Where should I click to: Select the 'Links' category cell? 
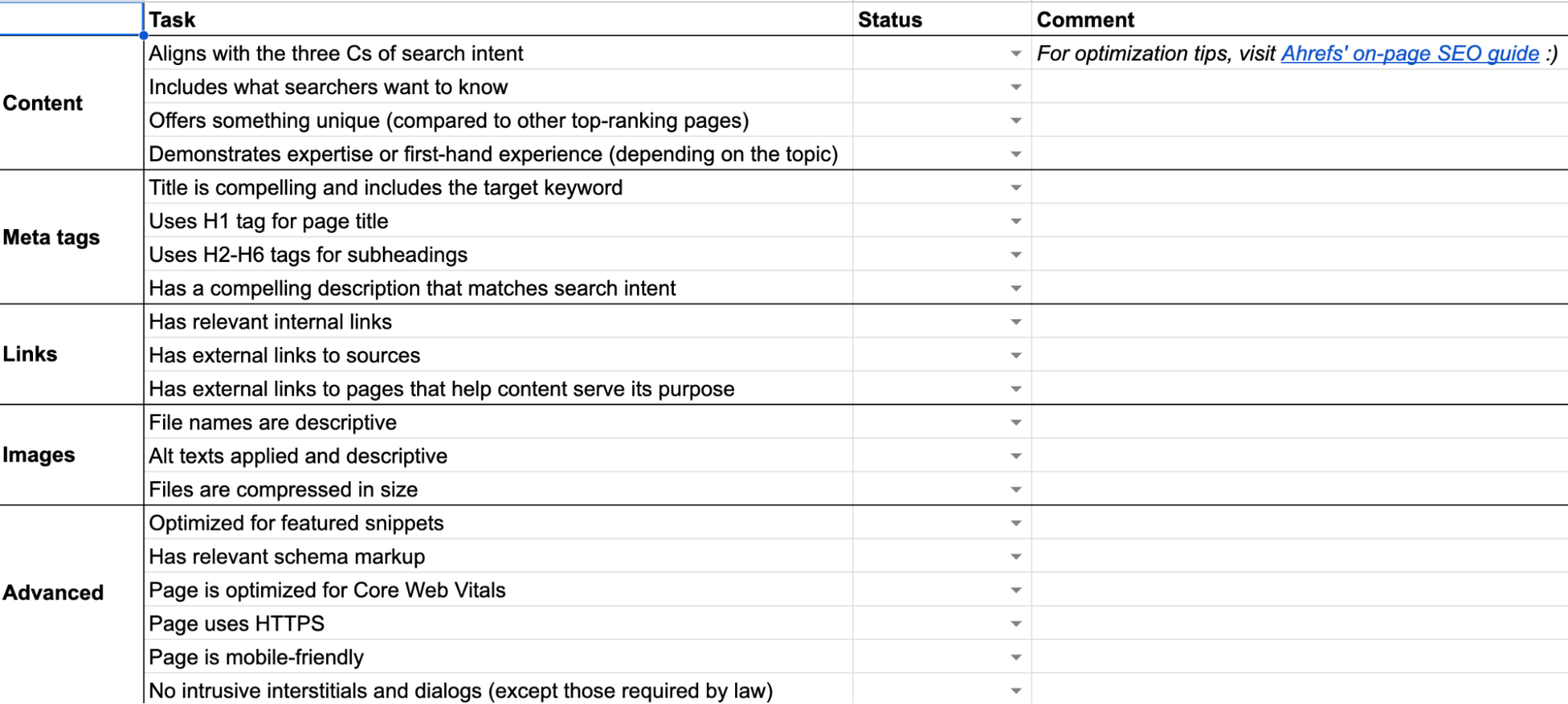coord(71,354)
